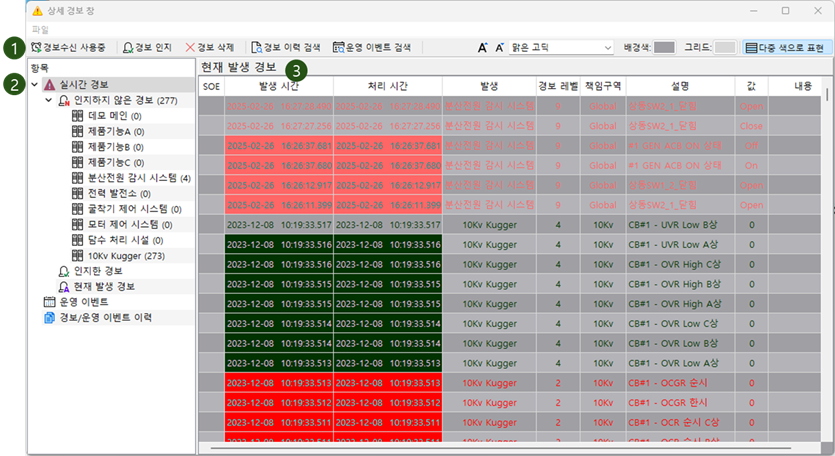This screenshot has height=456, width=835.
Task: Click the 경보 삭제 red X button
Action: [x=210, y=47]
